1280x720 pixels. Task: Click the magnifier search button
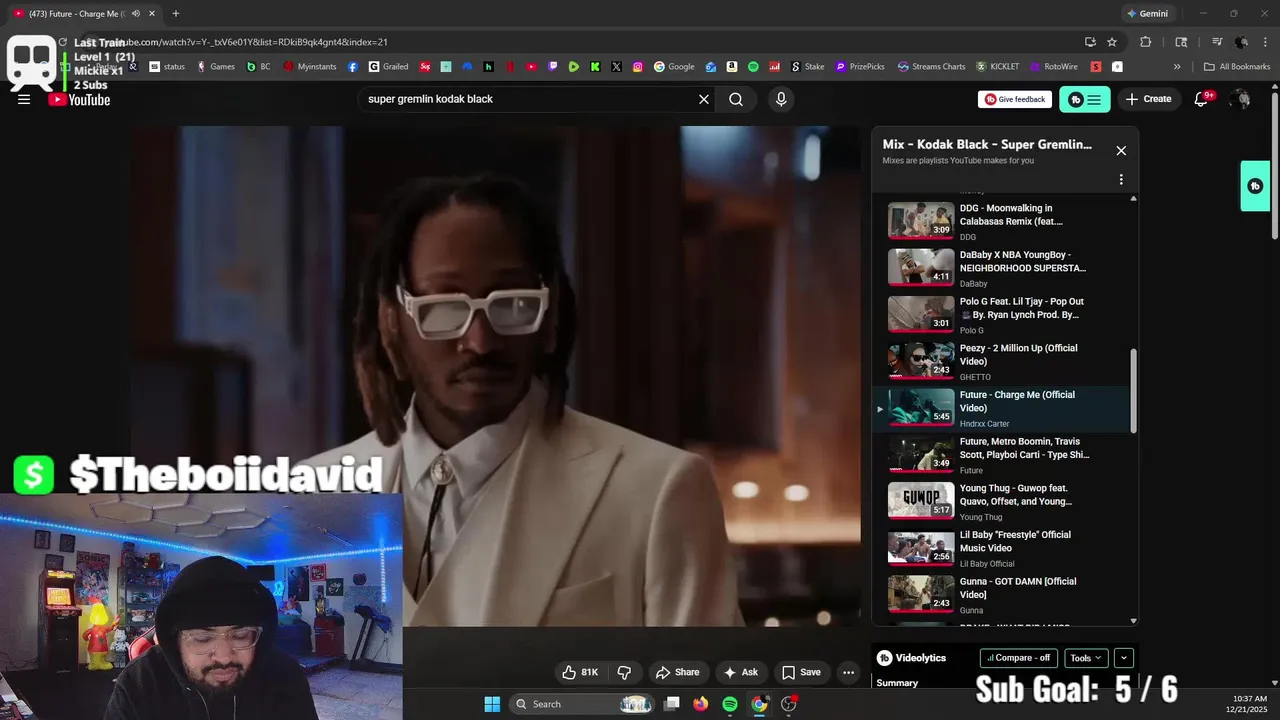pos(736,99)
